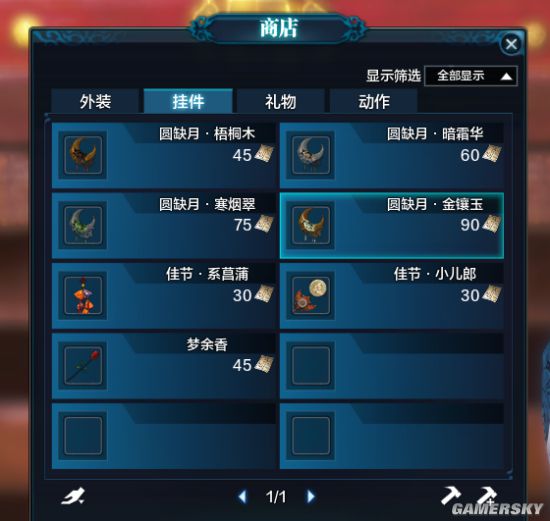Viewport: 550px width, 521px height.
Task: Click the 圆缺月·寒烟翠 green moon icon
Action: pyautogui.click(x=83, y=225)
